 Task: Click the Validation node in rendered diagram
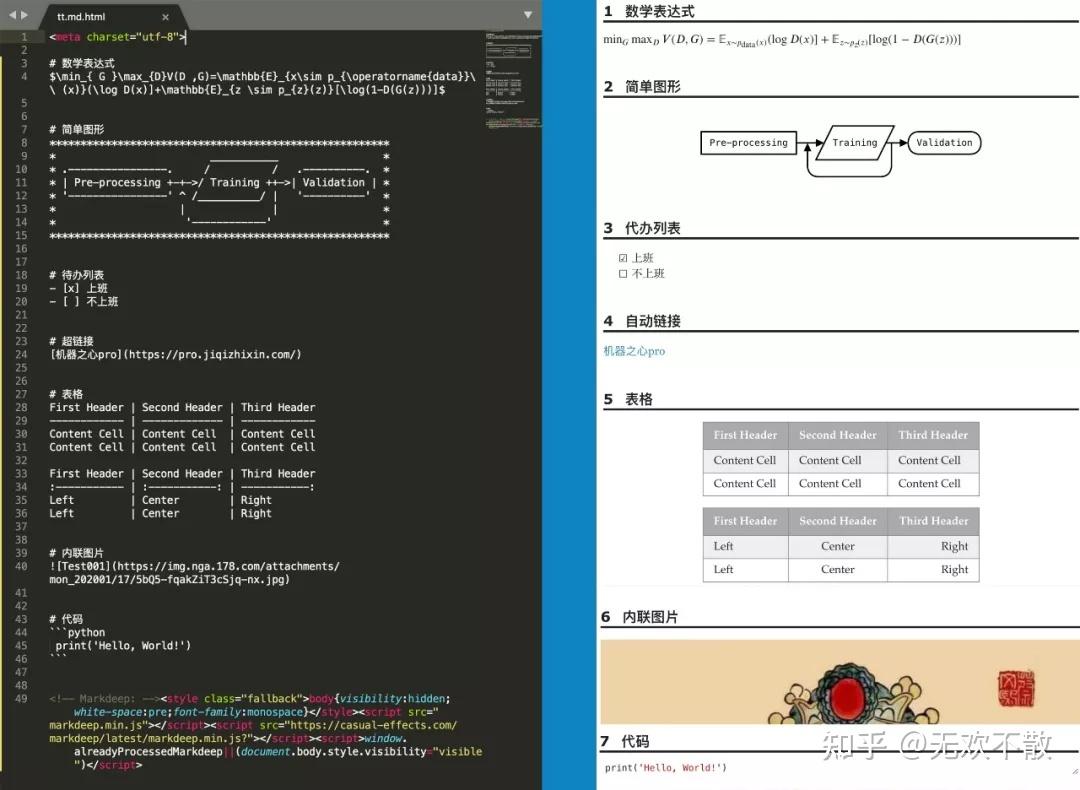pyautogui.click(x=944, y=143)
